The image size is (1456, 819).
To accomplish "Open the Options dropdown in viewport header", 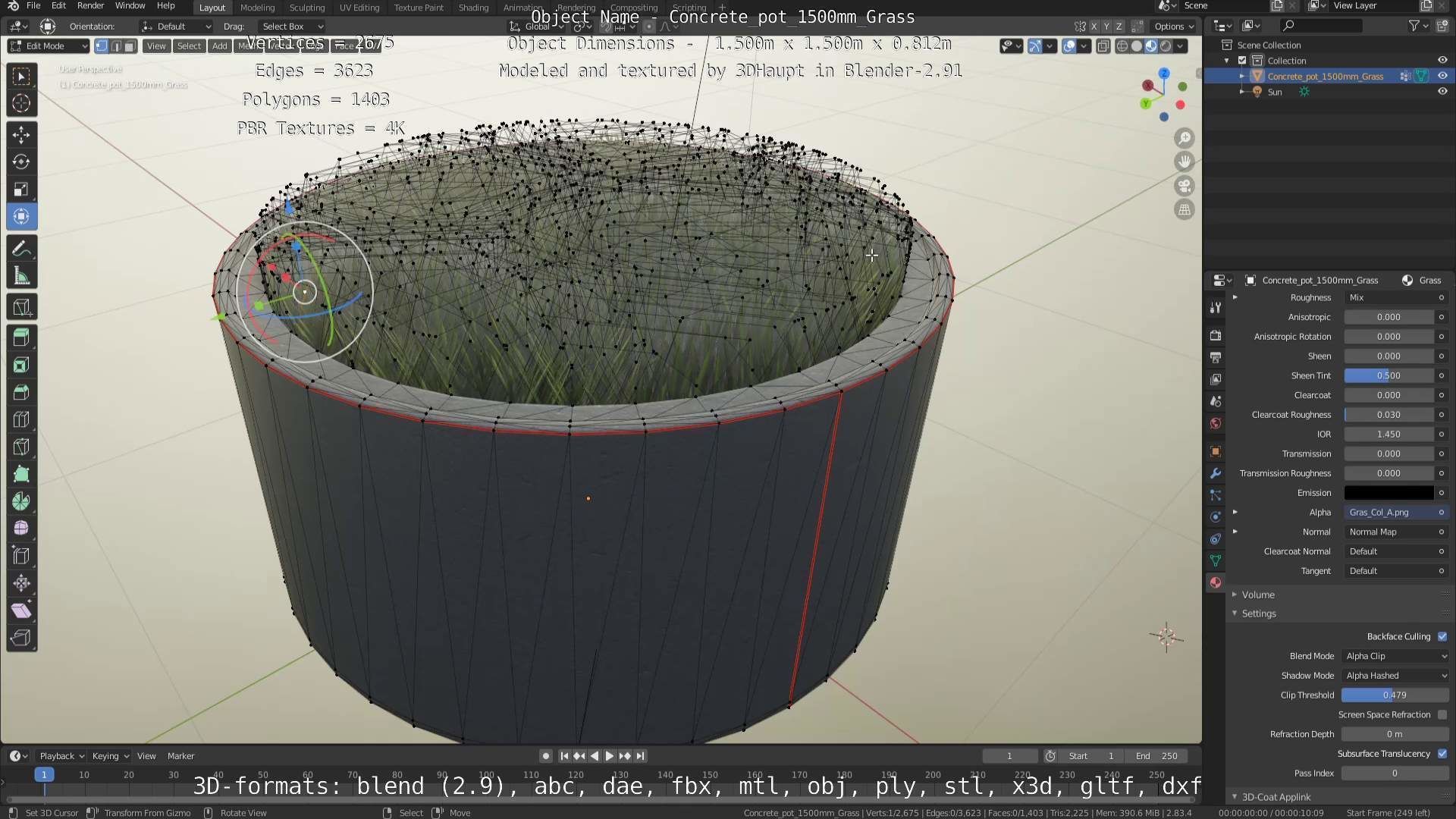I will tap(1174, 27).
